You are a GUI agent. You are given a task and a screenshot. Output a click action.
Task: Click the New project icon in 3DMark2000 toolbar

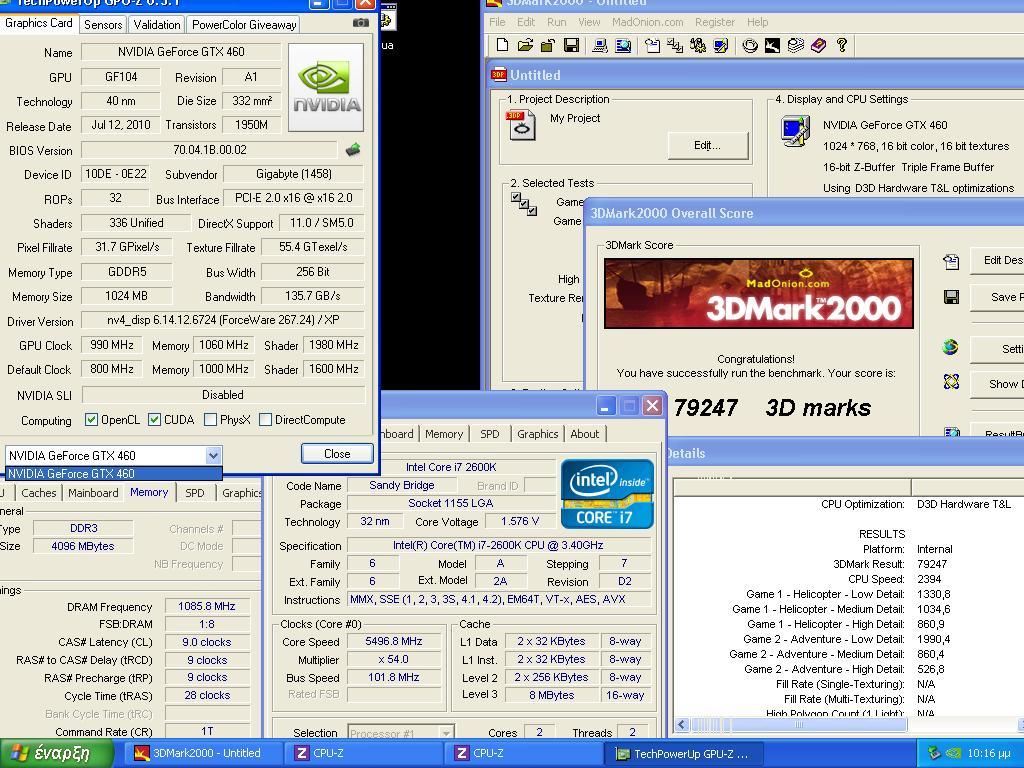(x=502, y=45)
